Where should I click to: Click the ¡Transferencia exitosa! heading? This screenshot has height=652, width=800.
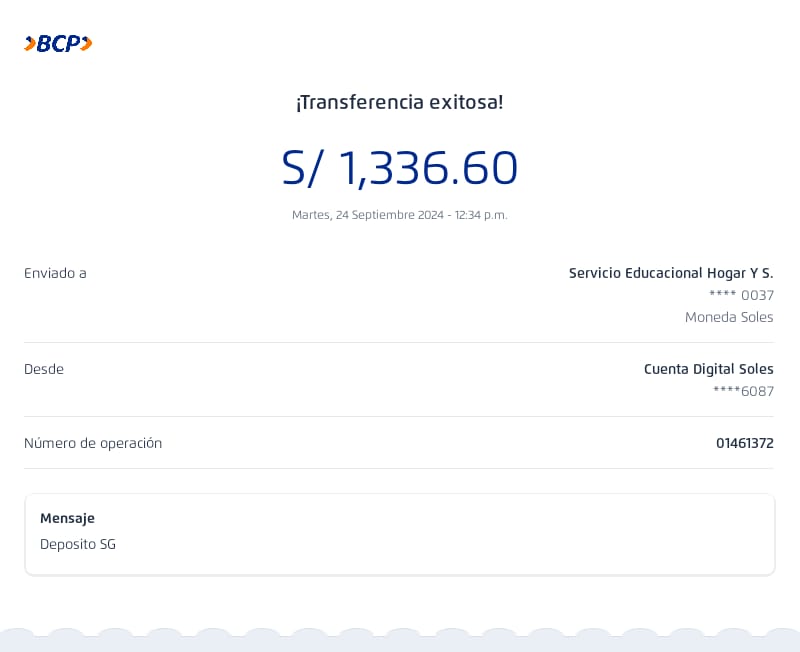[x=400, y=102]
